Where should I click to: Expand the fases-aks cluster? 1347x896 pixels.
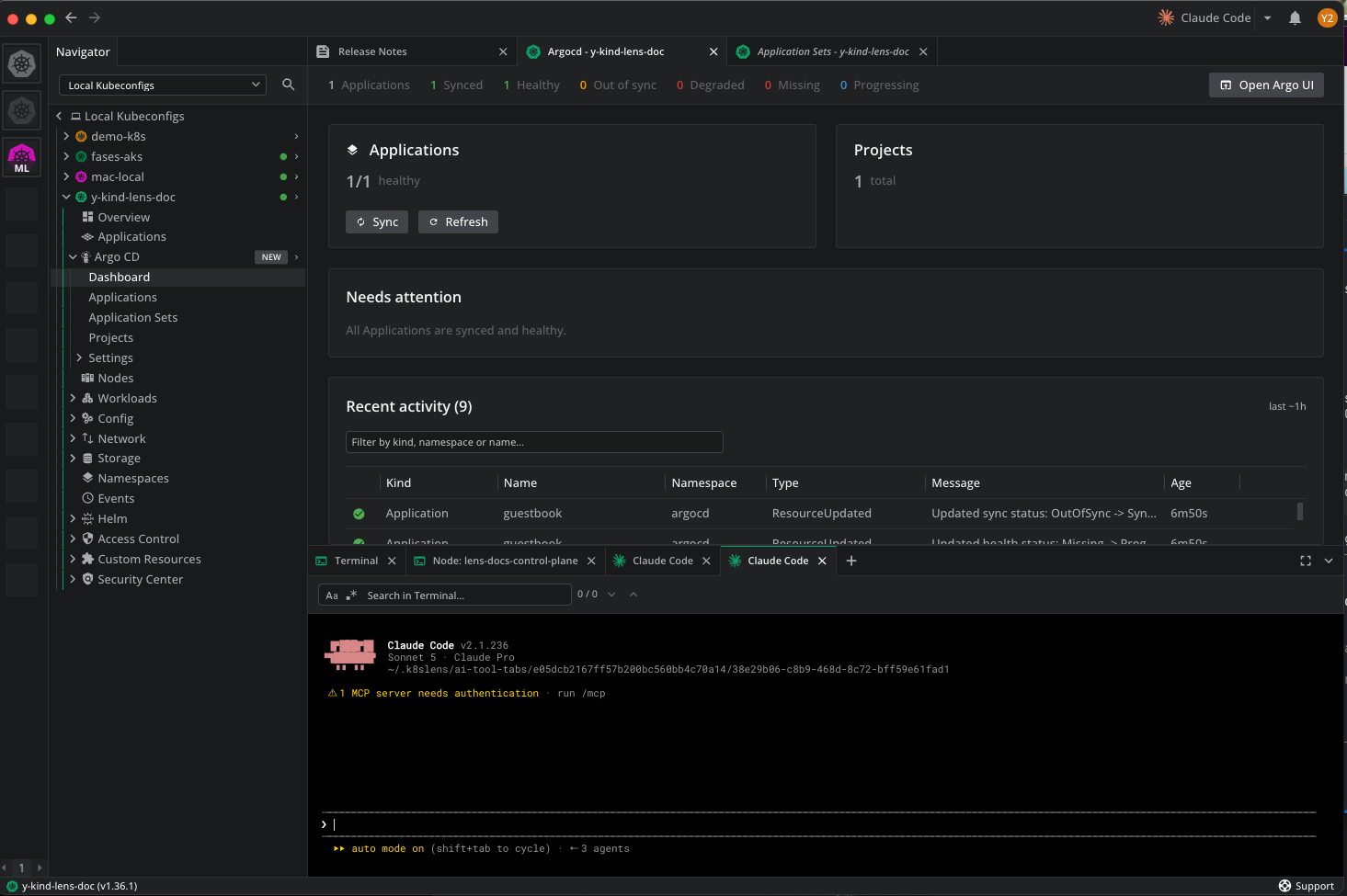[x=66, y=156]
